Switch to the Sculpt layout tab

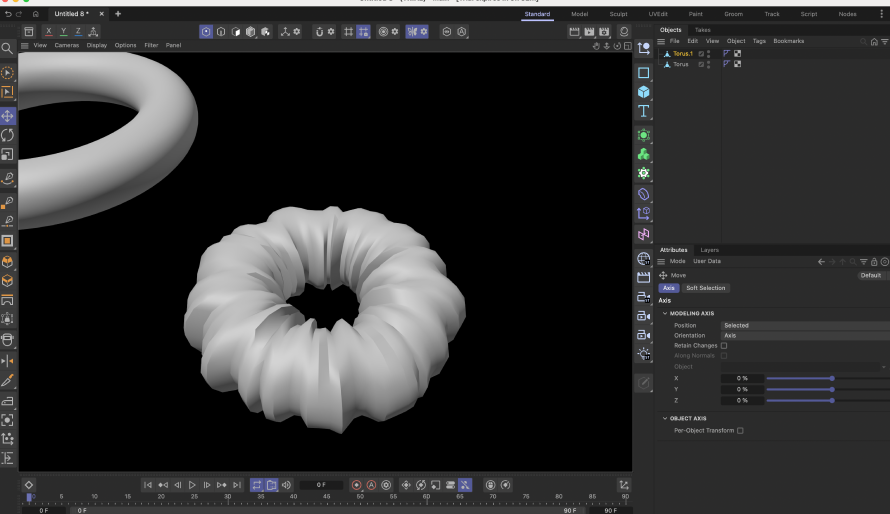[618, 14]
